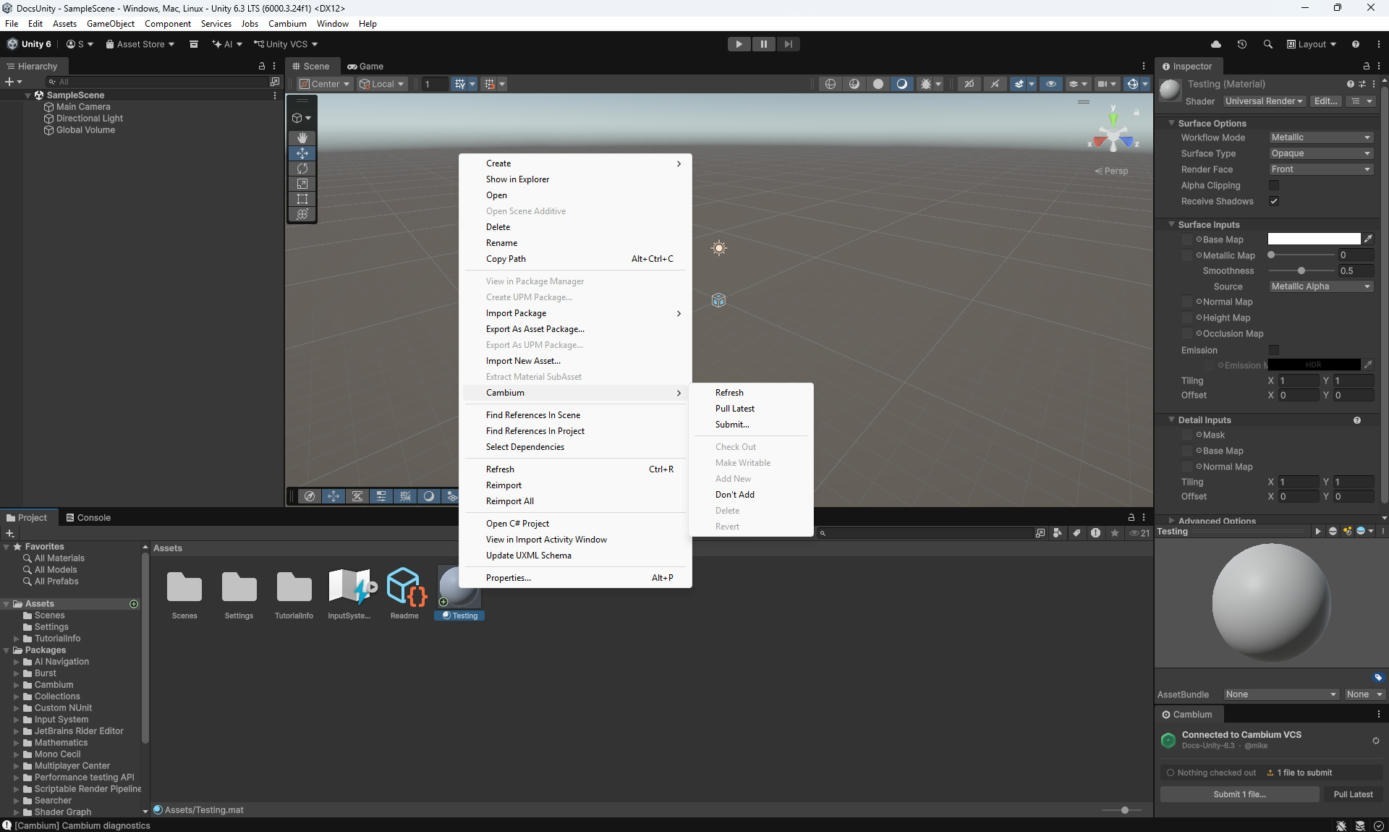Open the Package Manager toolbar icon
Viewport: 1389px width, 832px height.
[194, 44]
